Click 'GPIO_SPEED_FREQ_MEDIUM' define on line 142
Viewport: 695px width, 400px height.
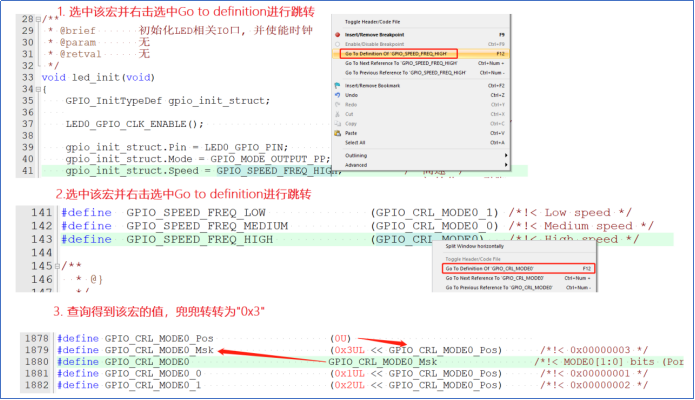click(207, 226)
